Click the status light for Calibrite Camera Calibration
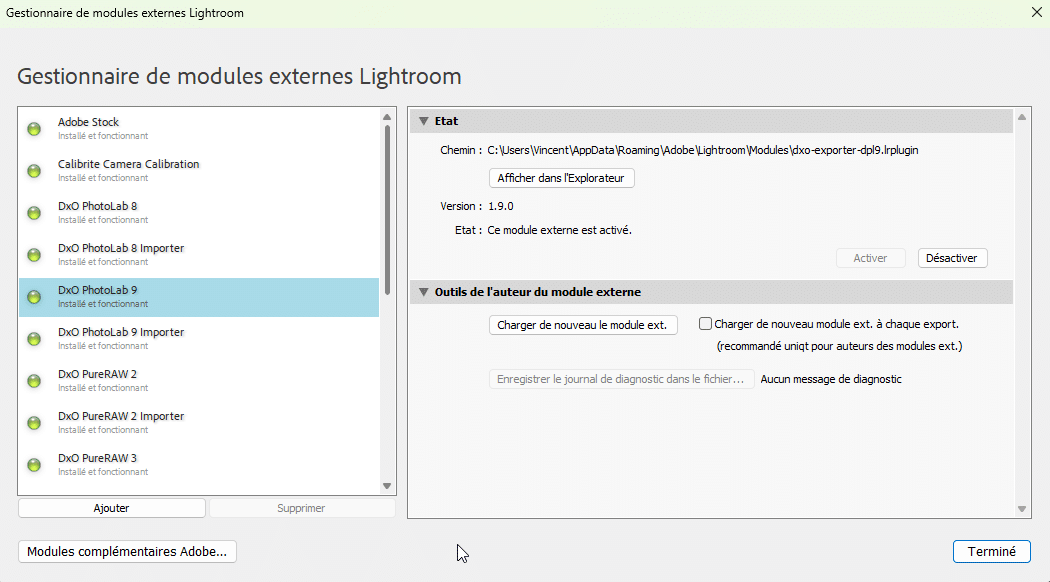The width and height of the screenshot is (1050, 582). (x=34, y=171)
